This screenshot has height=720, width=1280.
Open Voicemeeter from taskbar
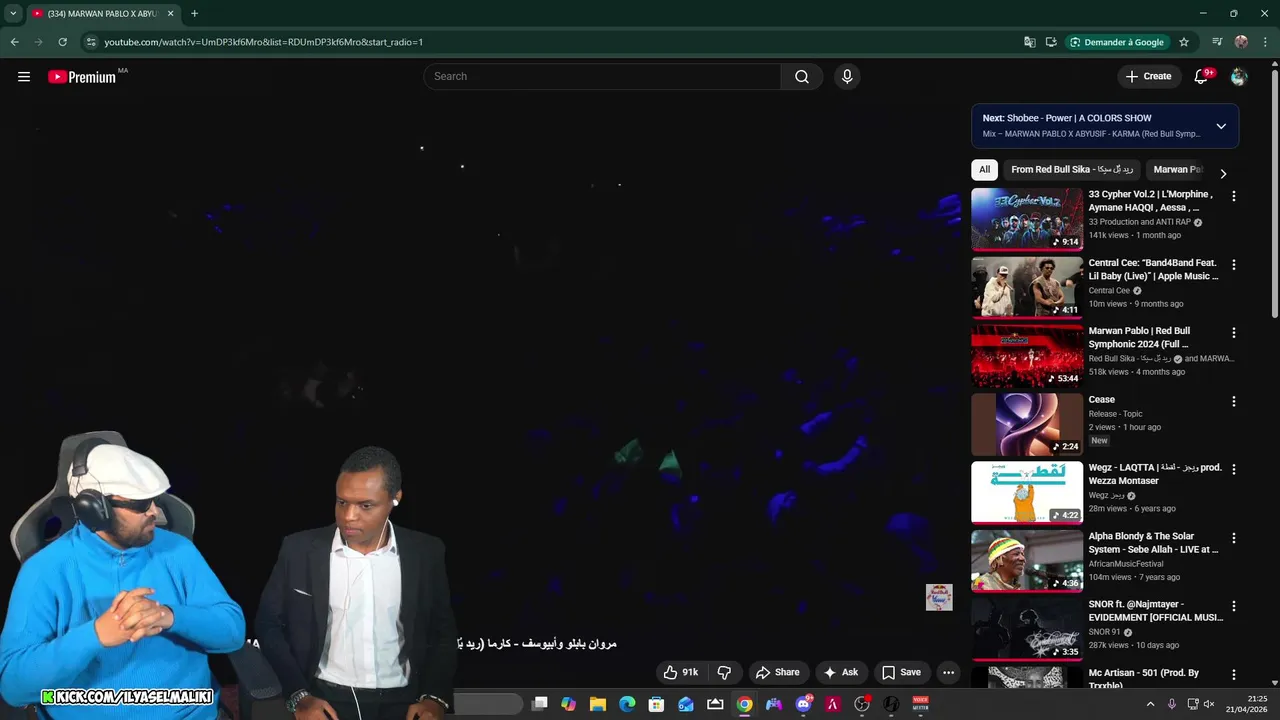(x=920, y=704)
